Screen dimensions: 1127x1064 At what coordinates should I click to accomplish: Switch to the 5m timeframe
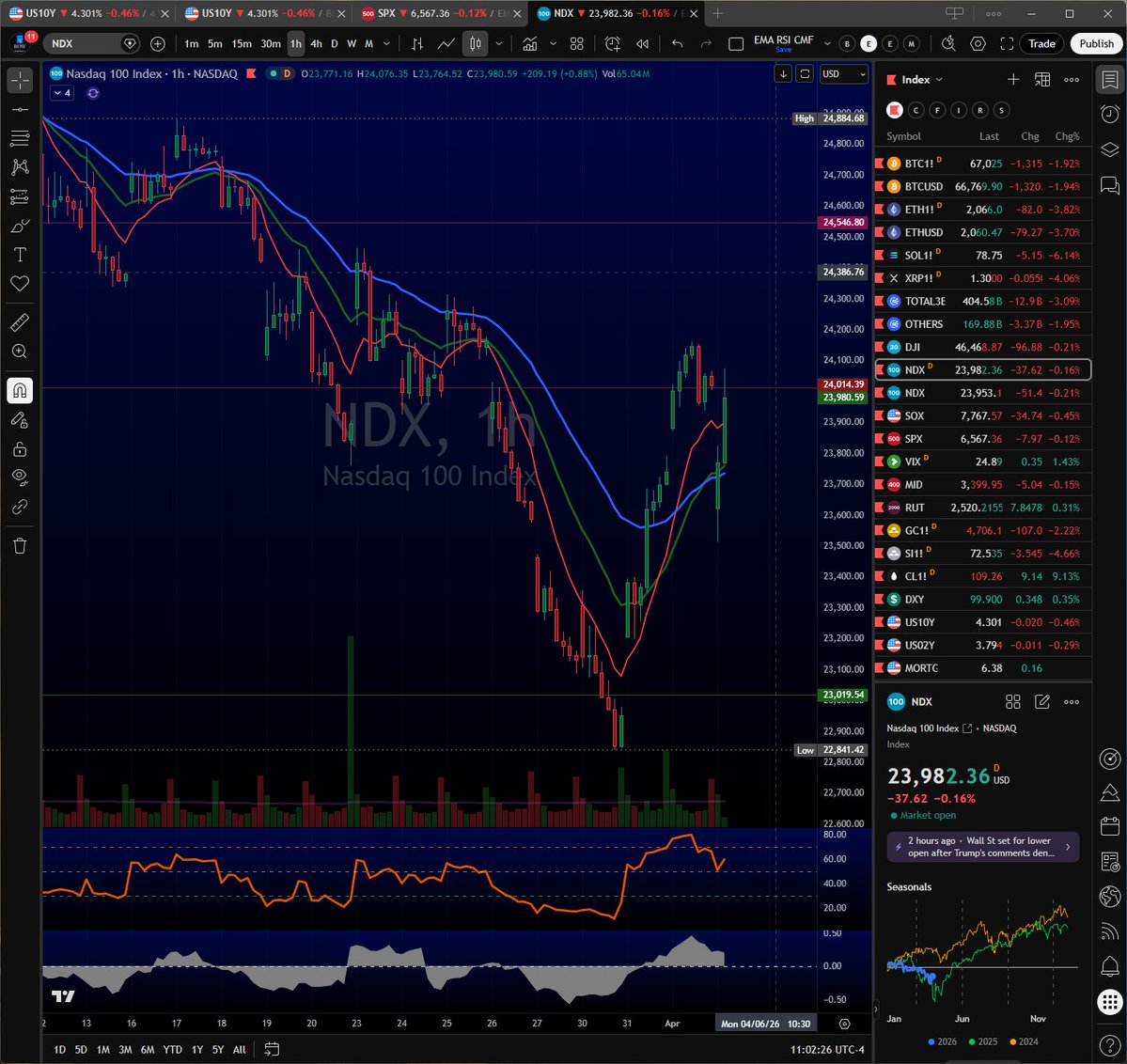tap(215, 44)
